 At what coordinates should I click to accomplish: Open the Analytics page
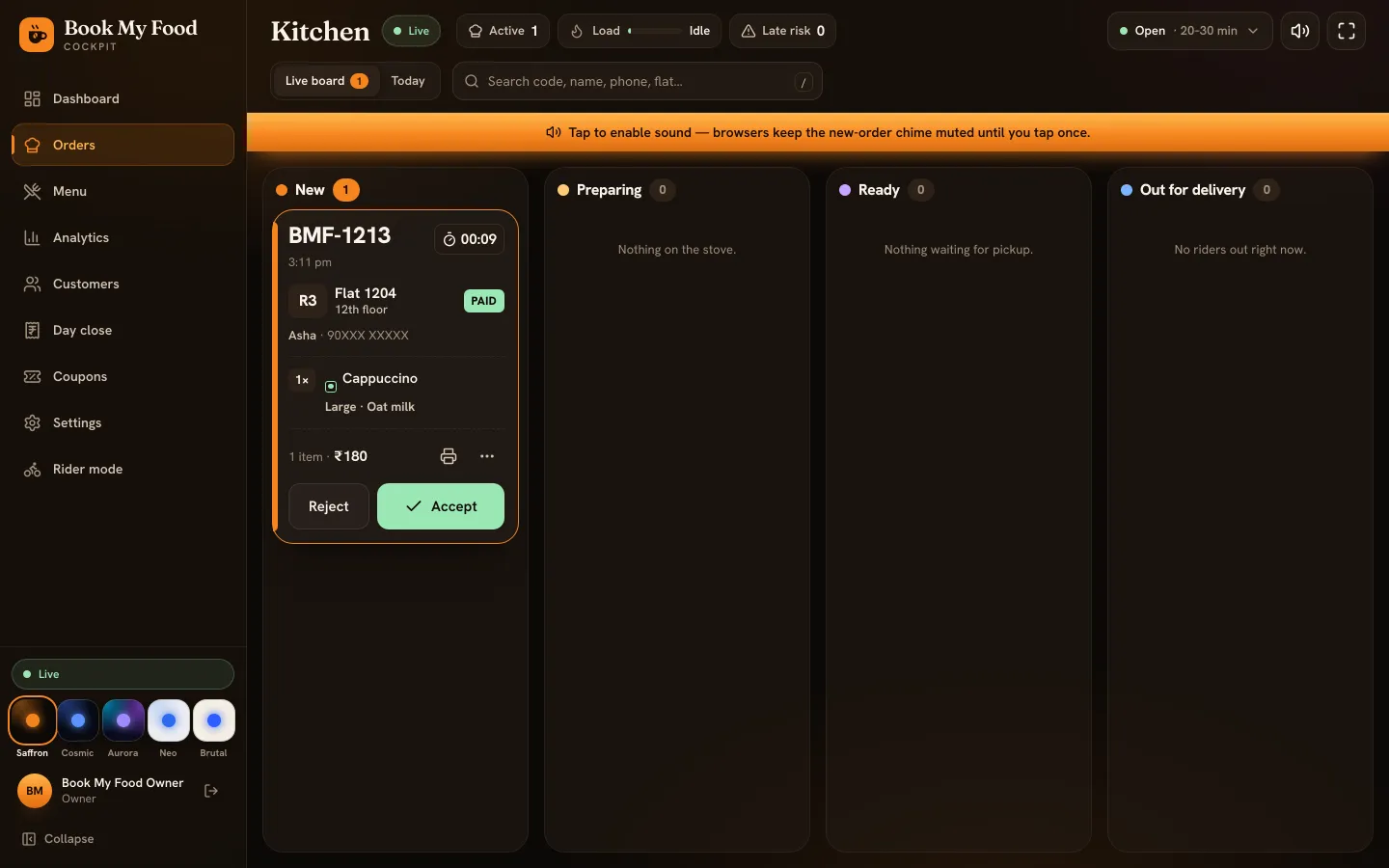123,237
